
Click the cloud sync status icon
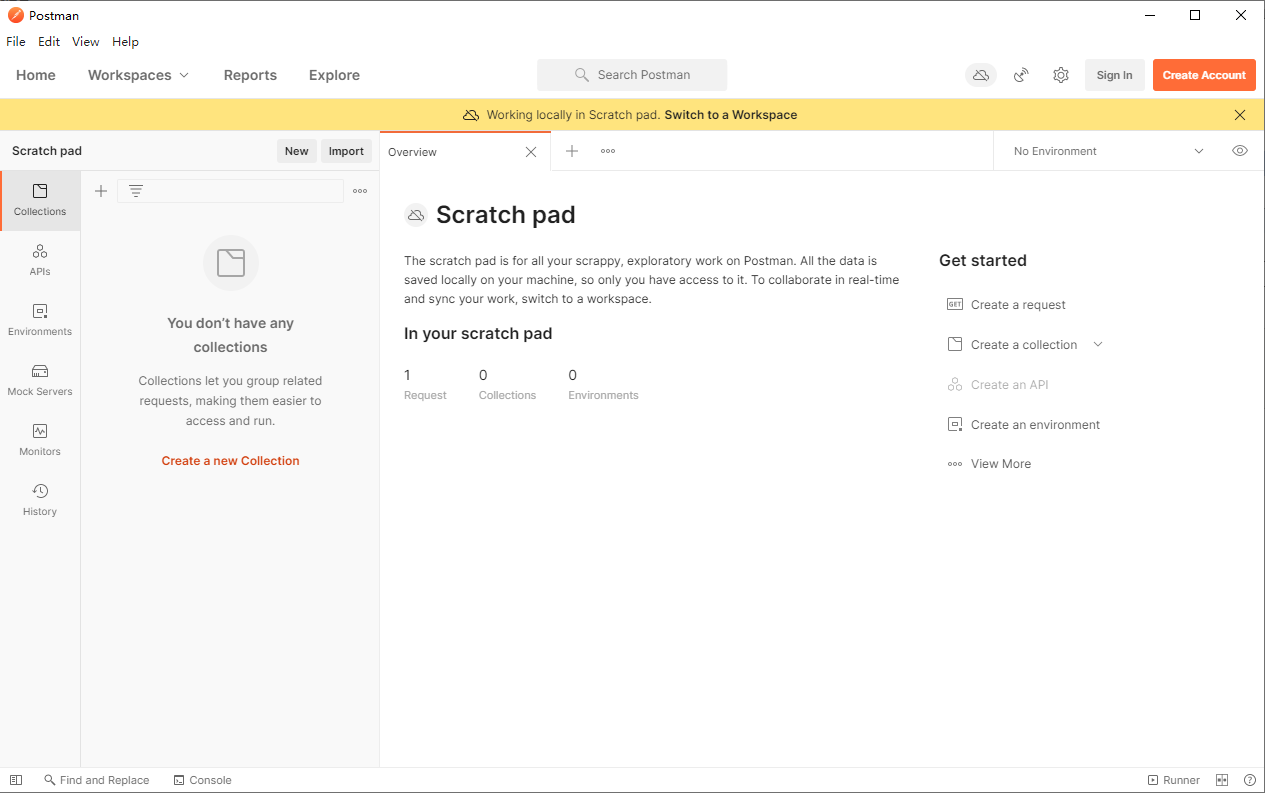981,75
